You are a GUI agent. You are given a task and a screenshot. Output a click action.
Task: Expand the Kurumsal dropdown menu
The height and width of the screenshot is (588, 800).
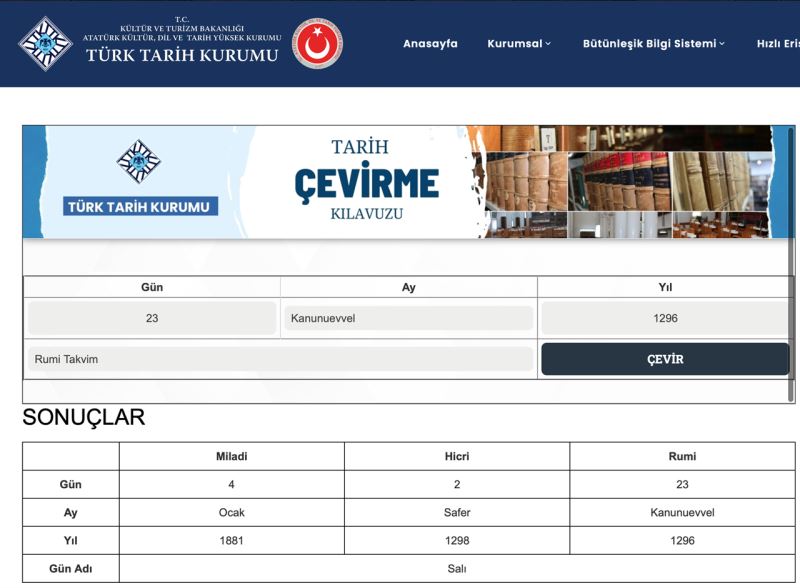point(519,44)
